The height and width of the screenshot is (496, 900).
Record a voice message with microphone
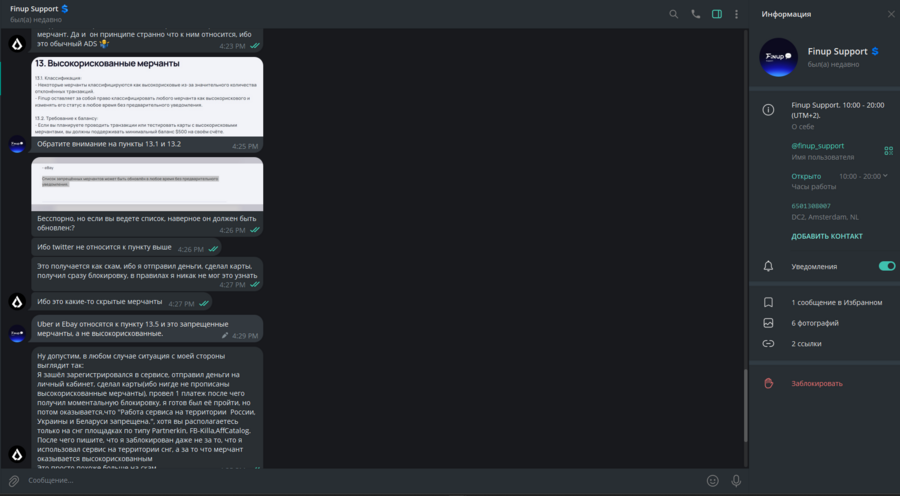[x=736, y=480]
